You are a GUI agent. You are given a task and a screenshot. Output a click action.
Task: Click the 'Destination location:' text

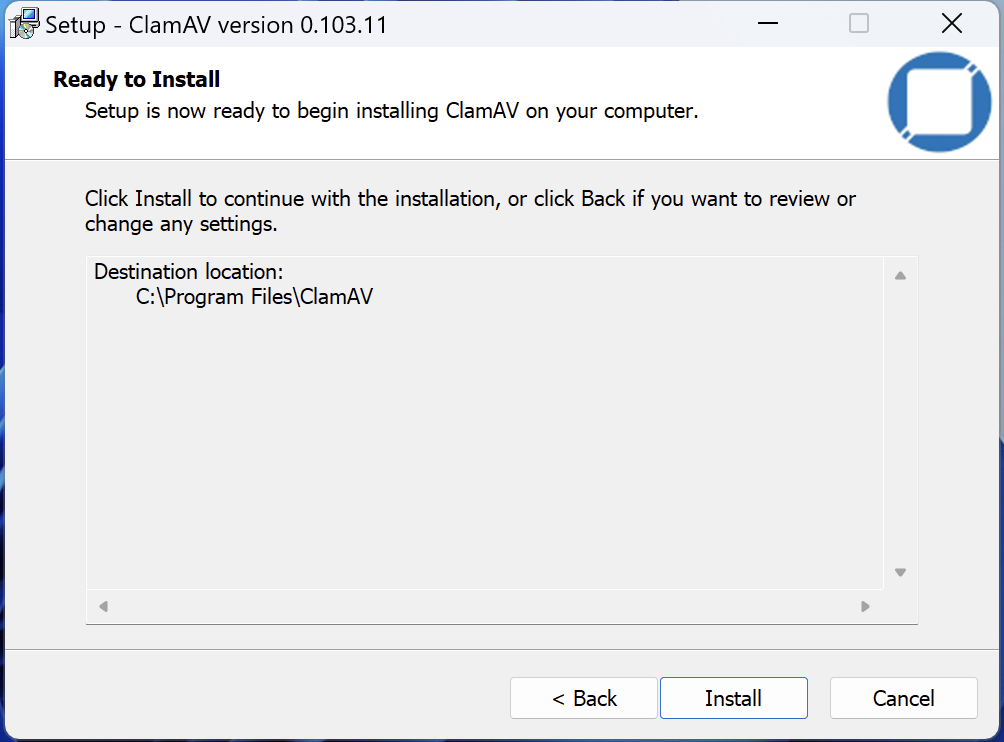[x=188, y=271]
